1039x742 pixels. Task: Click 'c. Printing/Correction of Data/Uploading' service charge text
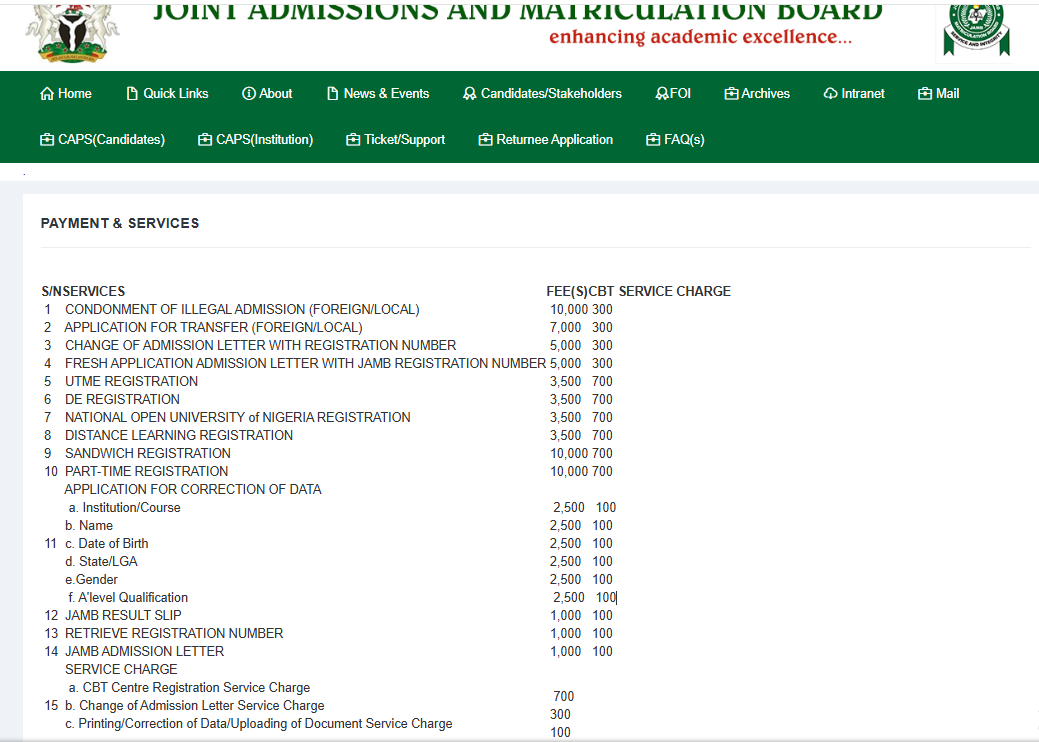tap(258, 723)
